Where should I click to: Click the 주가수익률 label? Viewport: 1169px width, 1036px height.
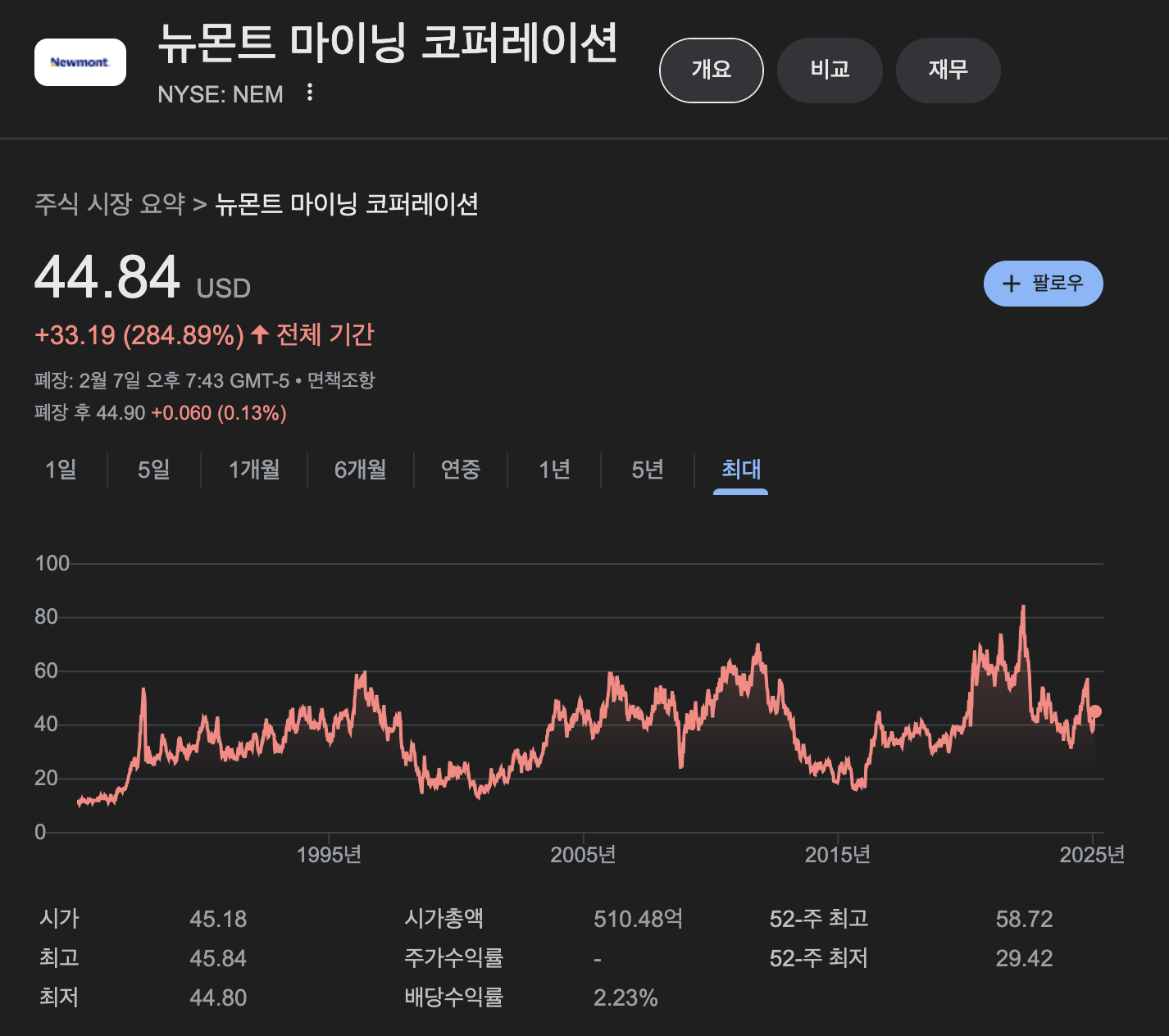tap(453, 958)
